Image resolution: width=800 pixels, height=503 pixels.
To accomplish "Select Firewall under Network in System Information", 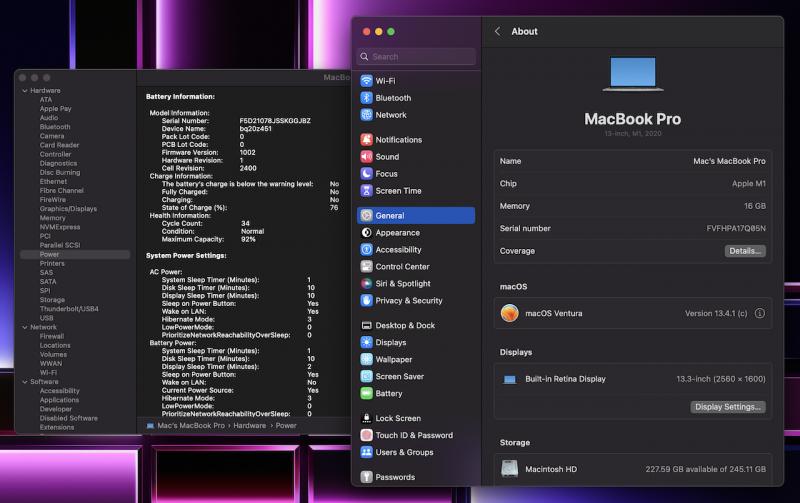I will (x=52, y=336).
